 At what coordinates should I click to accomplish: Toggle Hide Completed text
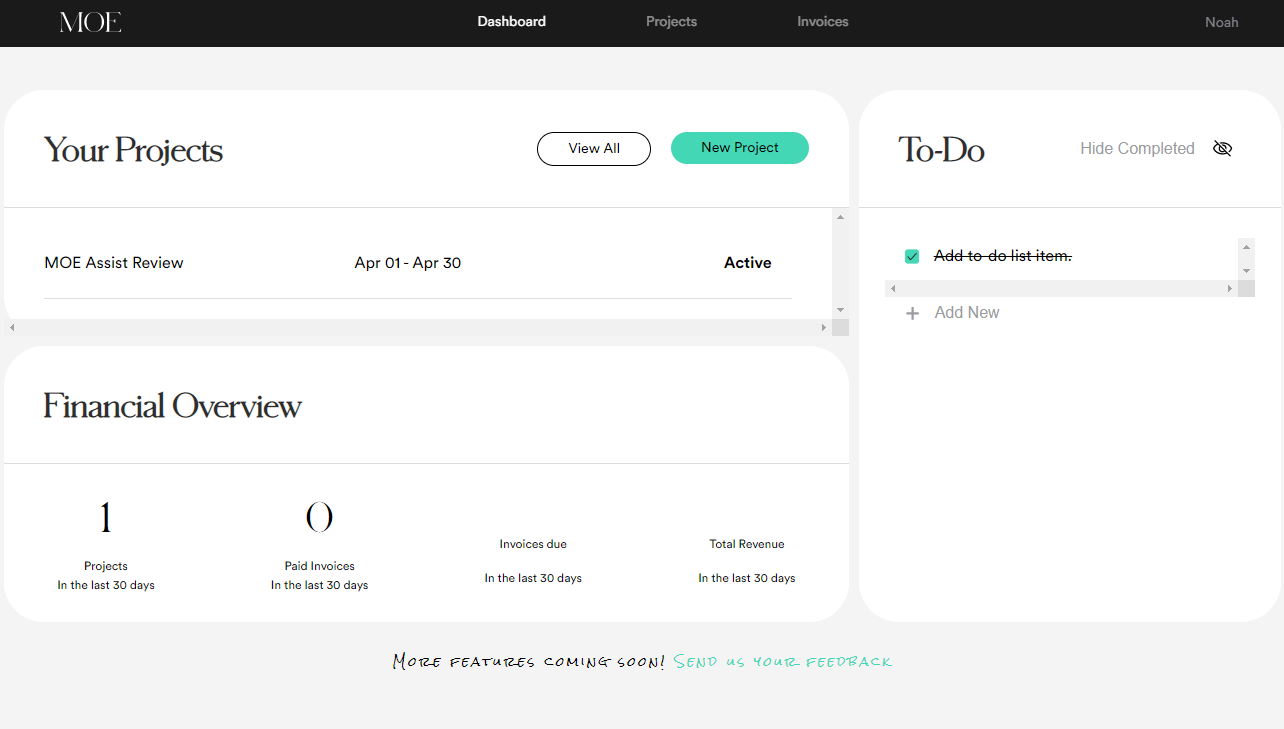pos(1137,148)
